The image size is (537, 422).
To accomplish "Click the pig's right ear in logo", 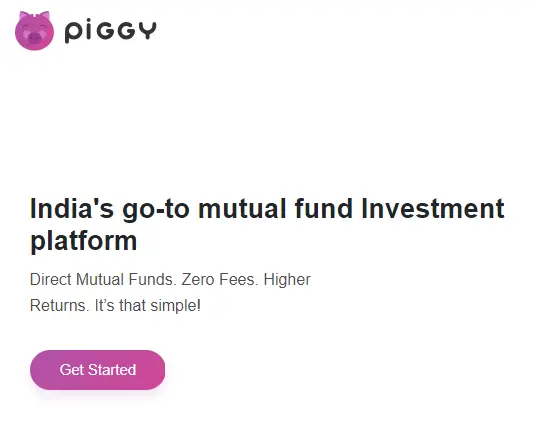I will coord(45,16).
